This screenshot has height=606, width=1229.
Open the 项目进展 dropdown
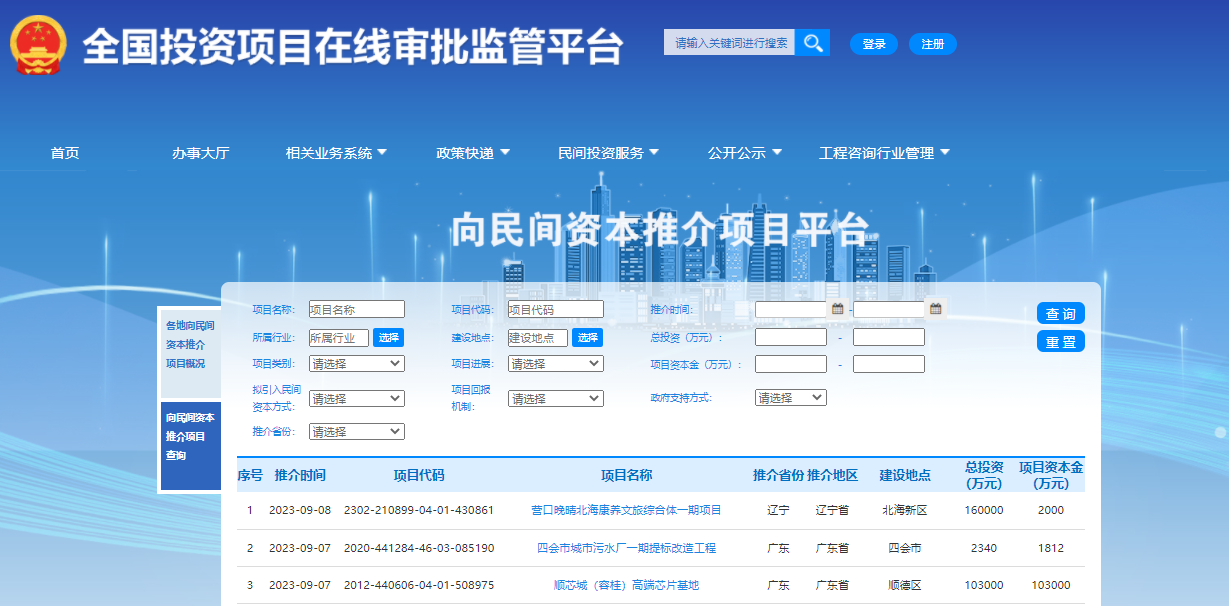click(555, 364)
